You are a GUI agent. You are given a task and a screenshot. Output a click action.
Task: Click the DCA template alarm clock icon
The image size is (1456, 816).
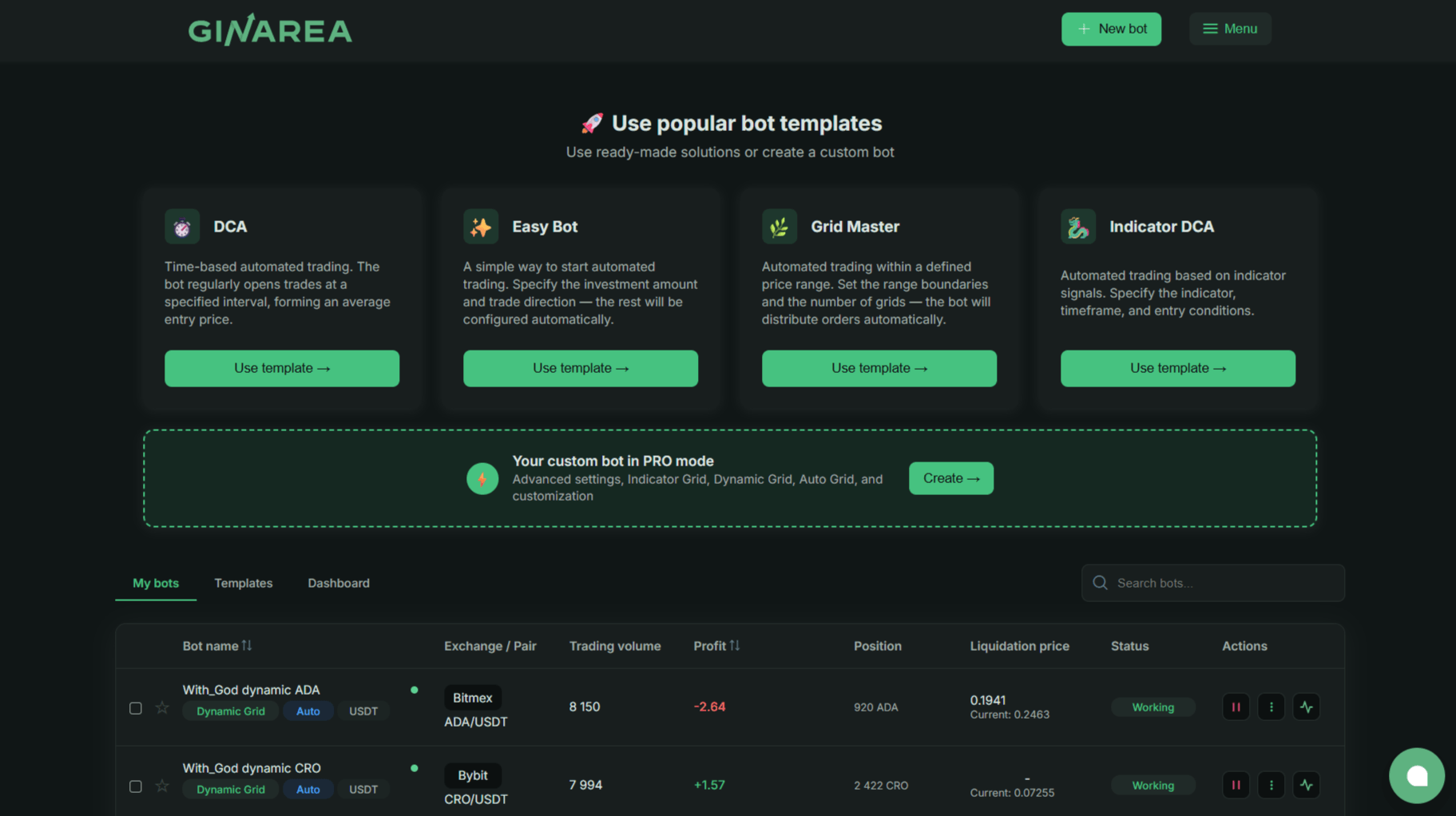tap(182, 226)
